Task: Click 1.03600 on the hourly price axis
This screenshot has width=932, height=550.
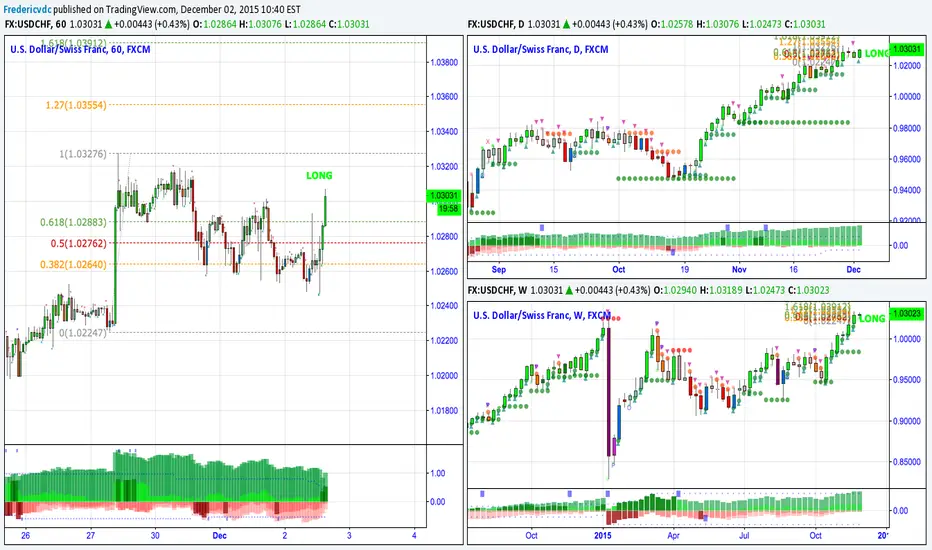Action: pyautogui.click(x=444, y=96)
